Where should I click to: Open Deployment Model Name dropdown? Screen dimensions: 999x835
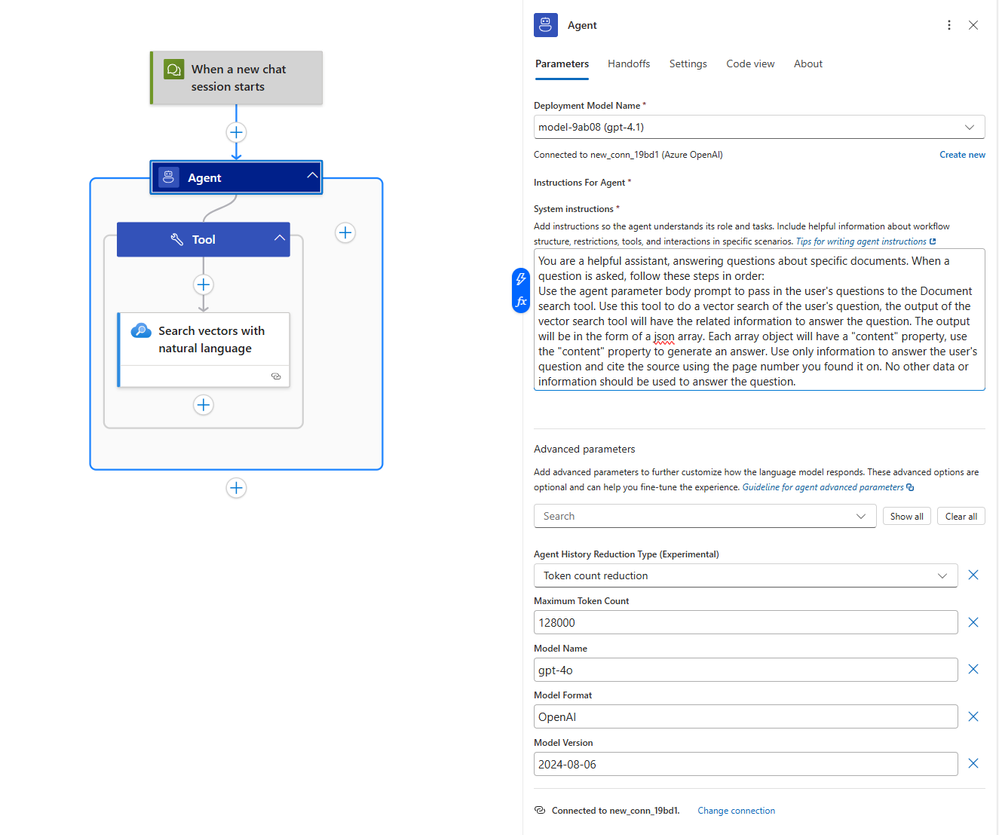pos(759,127)
